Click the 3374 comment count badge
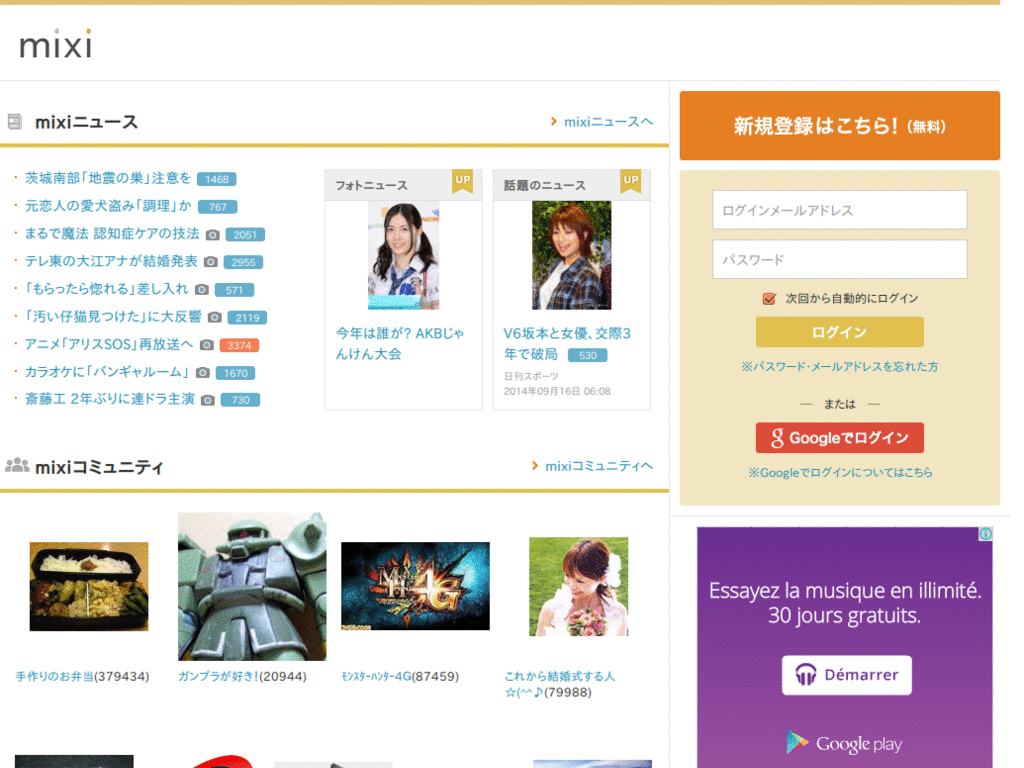 (239, 345)
